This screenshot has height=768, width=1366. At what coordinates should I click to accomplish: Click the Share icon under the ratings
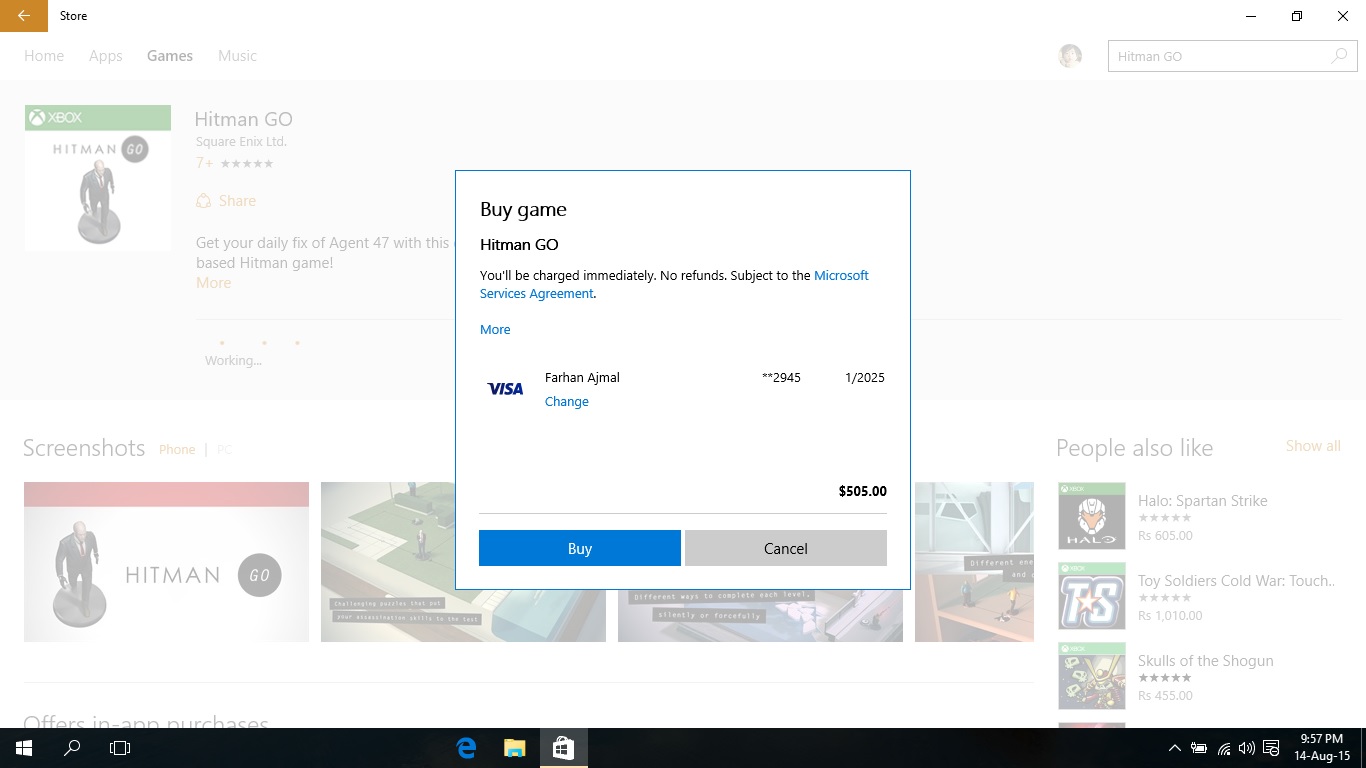(x=204, y=201)
